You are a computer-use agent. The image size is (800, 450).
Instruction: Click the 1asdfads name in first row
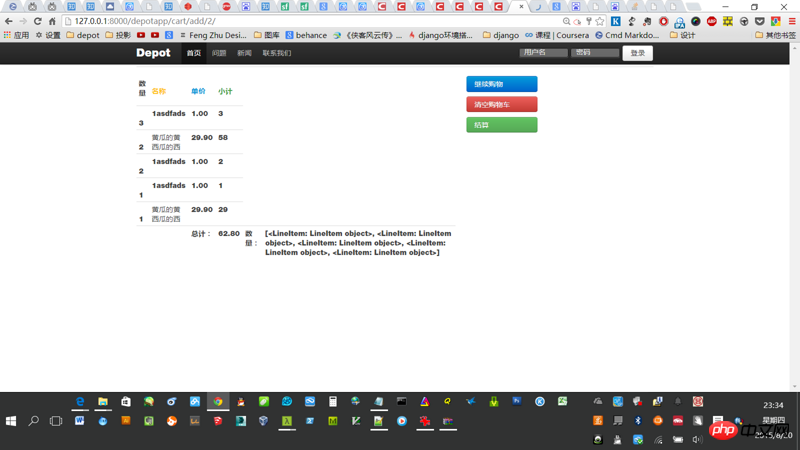[169, 113]
